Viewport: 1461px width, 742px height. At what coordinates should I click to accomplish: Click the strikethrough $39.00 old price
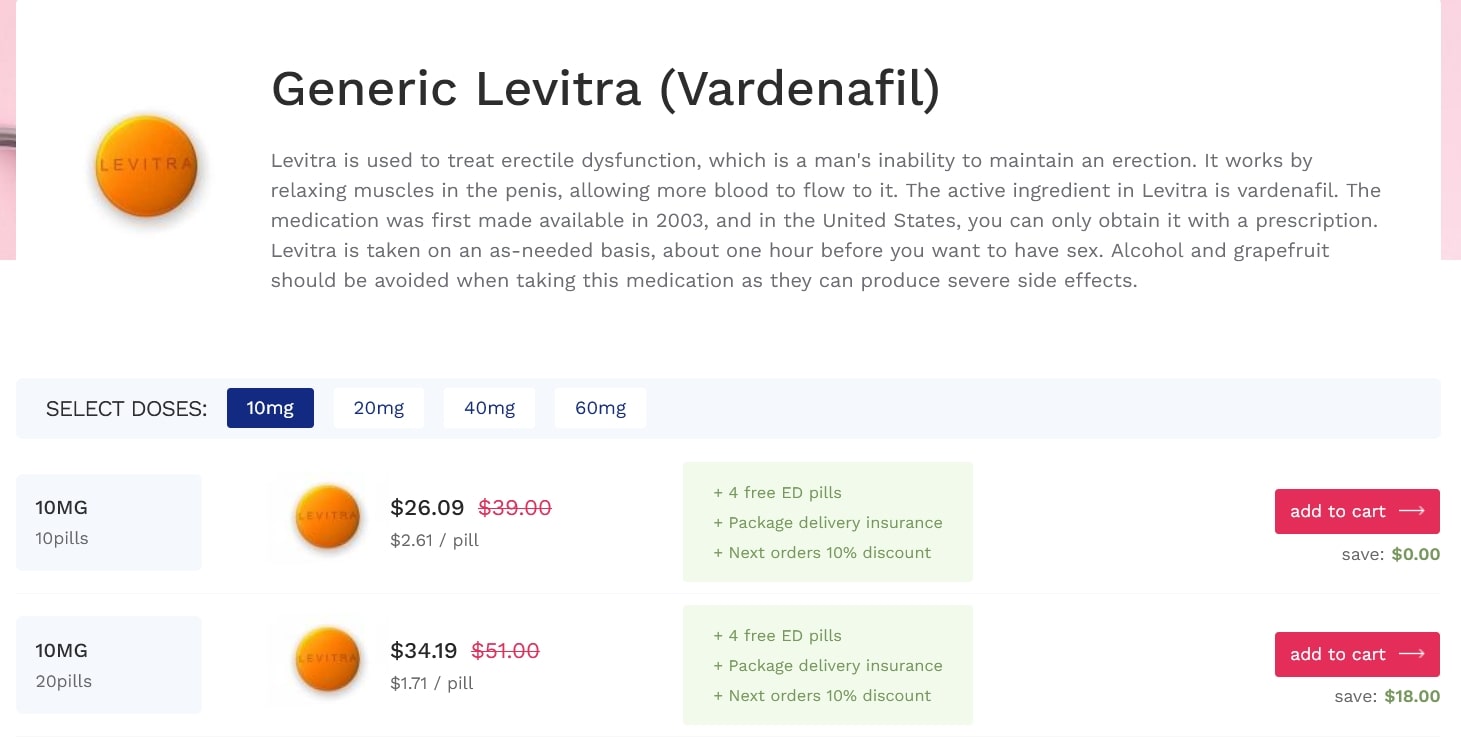[515, 508]
